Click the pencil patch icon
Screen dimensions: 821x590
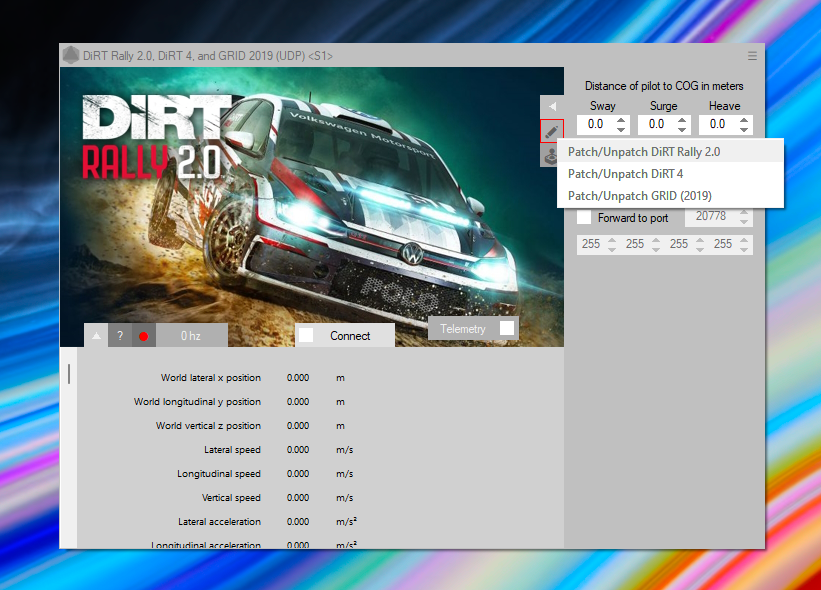(x=552, y=131)
